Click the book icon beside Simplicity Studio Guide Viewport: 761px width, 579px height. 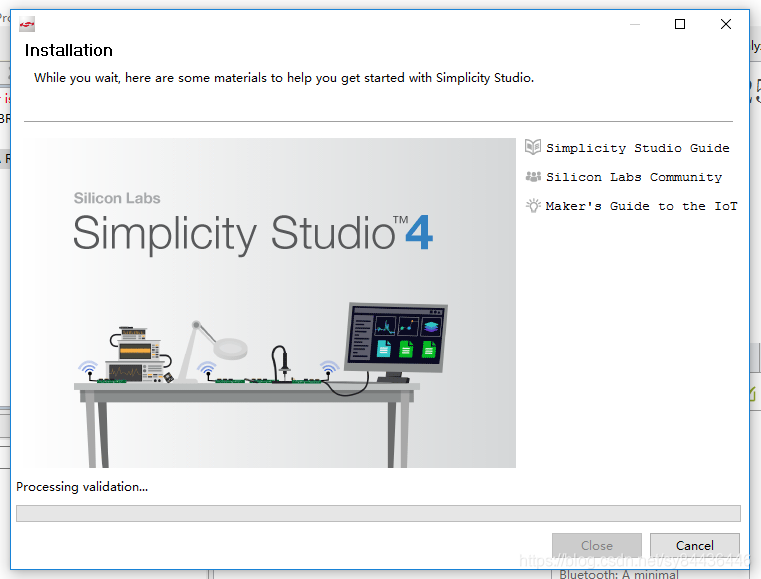[x=533, y=147]
